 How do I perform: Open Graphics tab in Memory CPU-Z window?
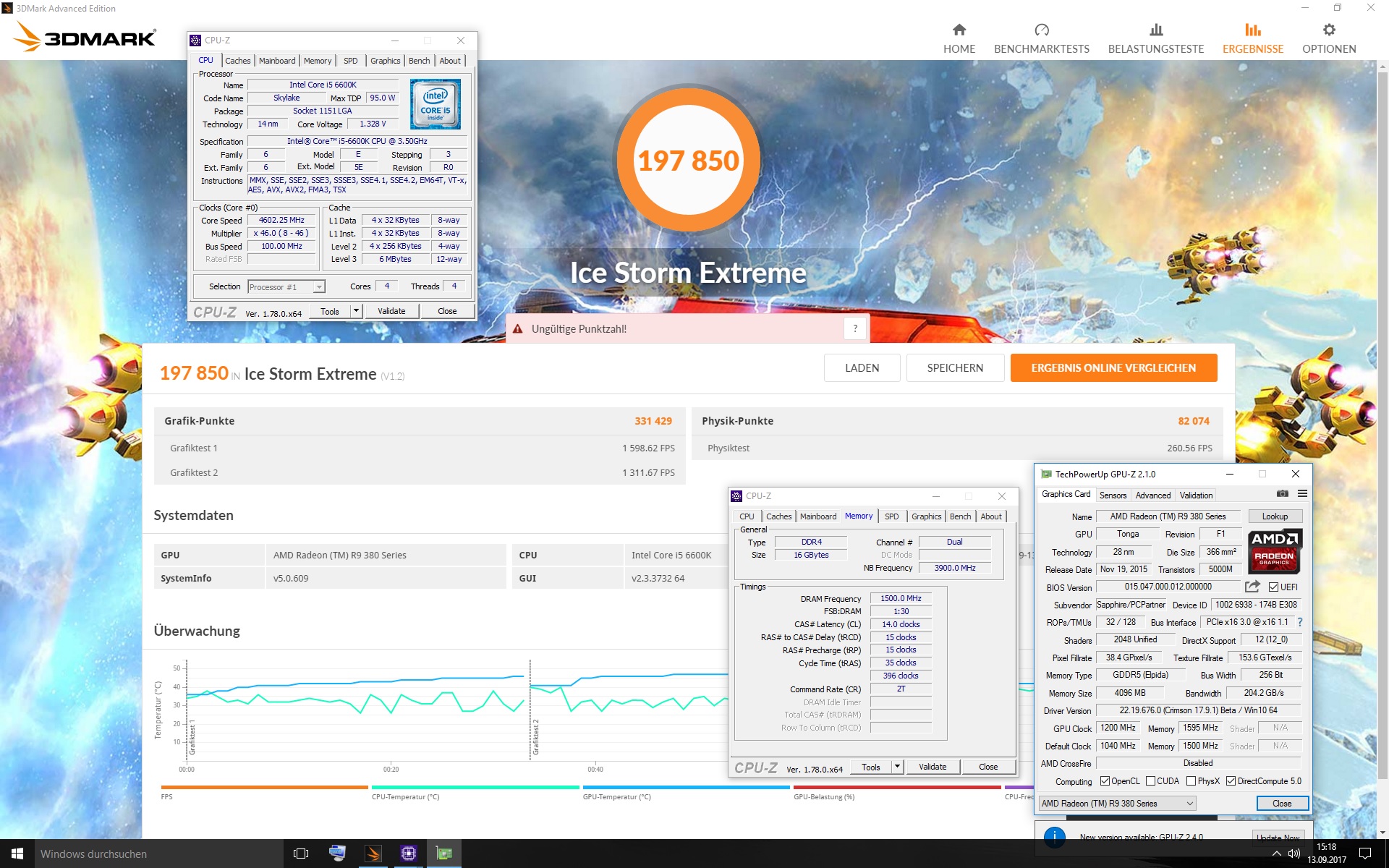click(926, 516)
